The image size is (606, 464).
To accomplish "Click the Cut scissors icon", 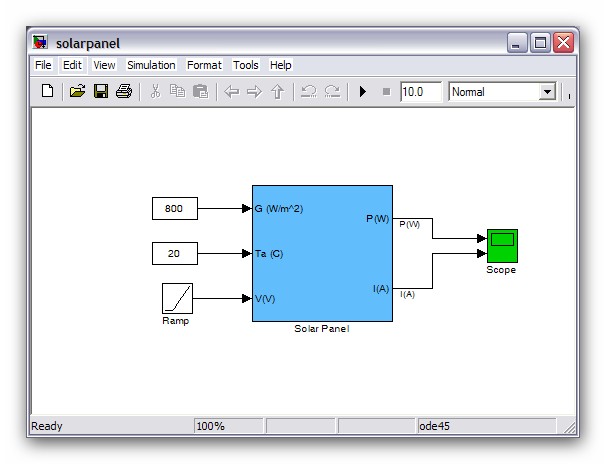I will coord(155,92).
